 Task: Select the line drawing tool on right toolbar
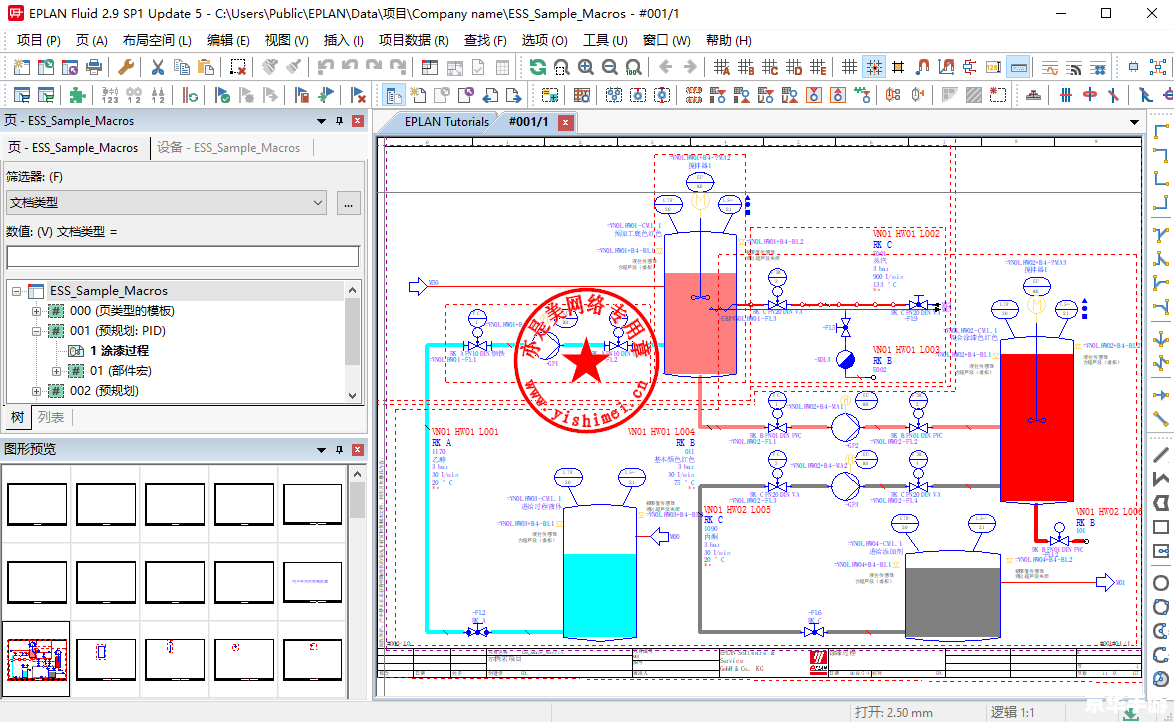pos(1161,455)
